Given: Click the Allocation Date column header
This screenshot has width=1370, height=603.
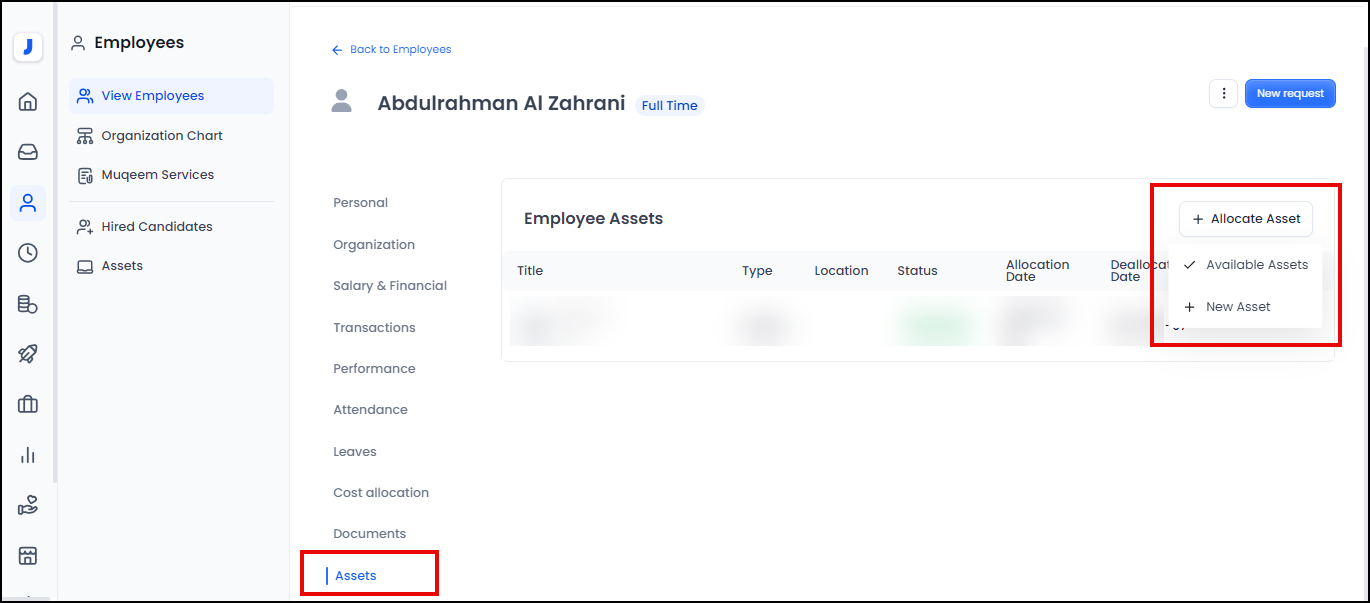Looking at the screenshot, I should (1037, 271).
